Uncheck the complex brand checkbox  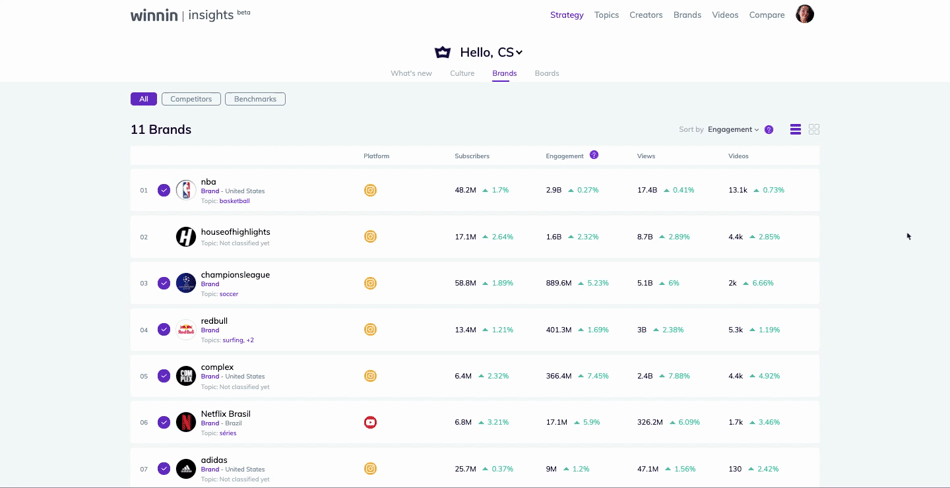[164, 376]
